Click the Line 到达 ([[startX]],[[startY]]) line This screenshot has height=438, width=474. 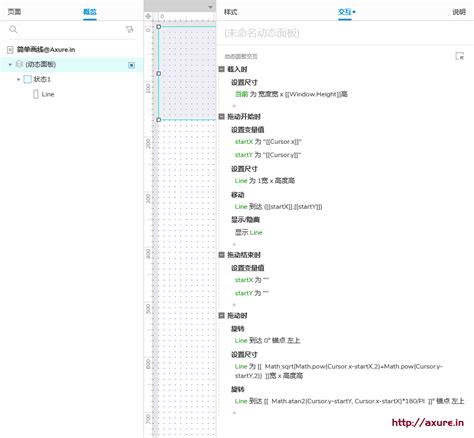click(278, 207)
